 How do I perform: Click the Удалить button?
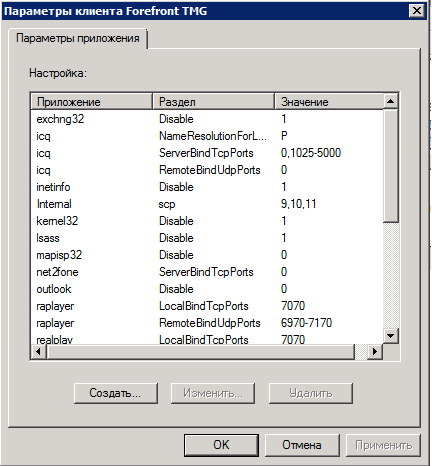click(311, 393)
